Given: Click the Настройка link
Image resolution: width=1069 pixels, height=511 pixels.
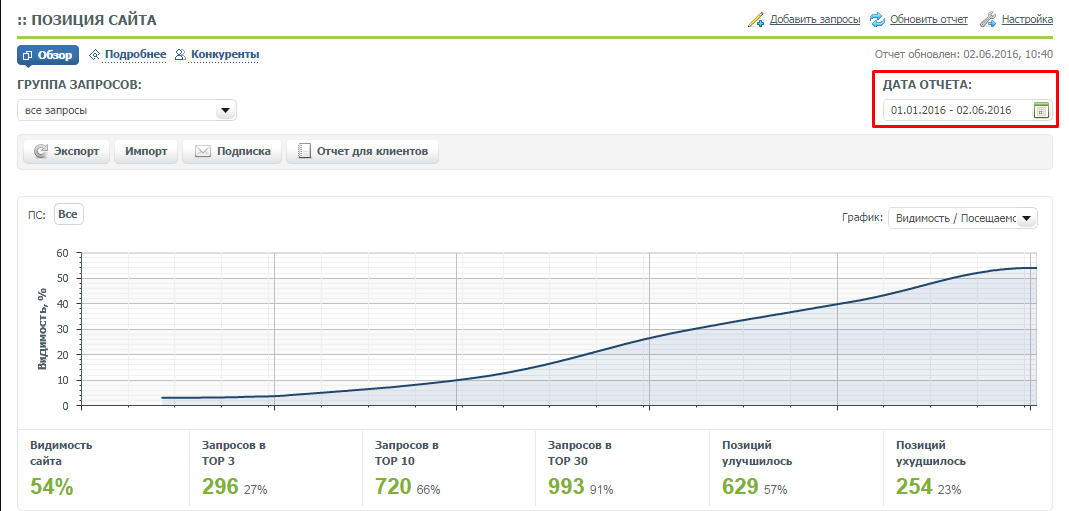Looking at the screenshot, I should 1028,19.
